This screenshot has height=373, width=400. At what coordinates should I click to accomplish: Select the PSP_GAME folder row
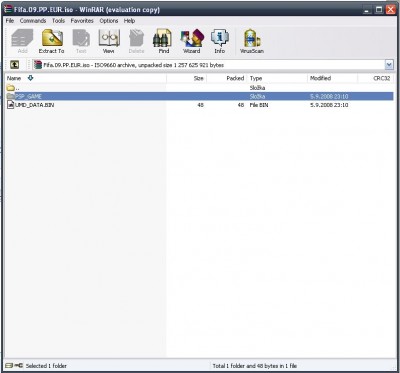(199, 96)
